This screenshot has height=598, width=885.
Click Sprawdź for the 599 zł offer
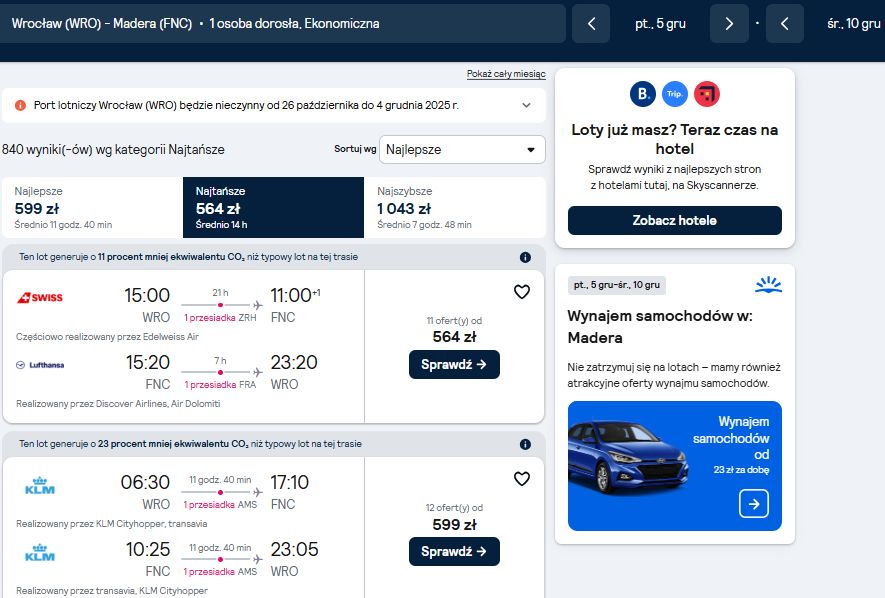point(454,551)
